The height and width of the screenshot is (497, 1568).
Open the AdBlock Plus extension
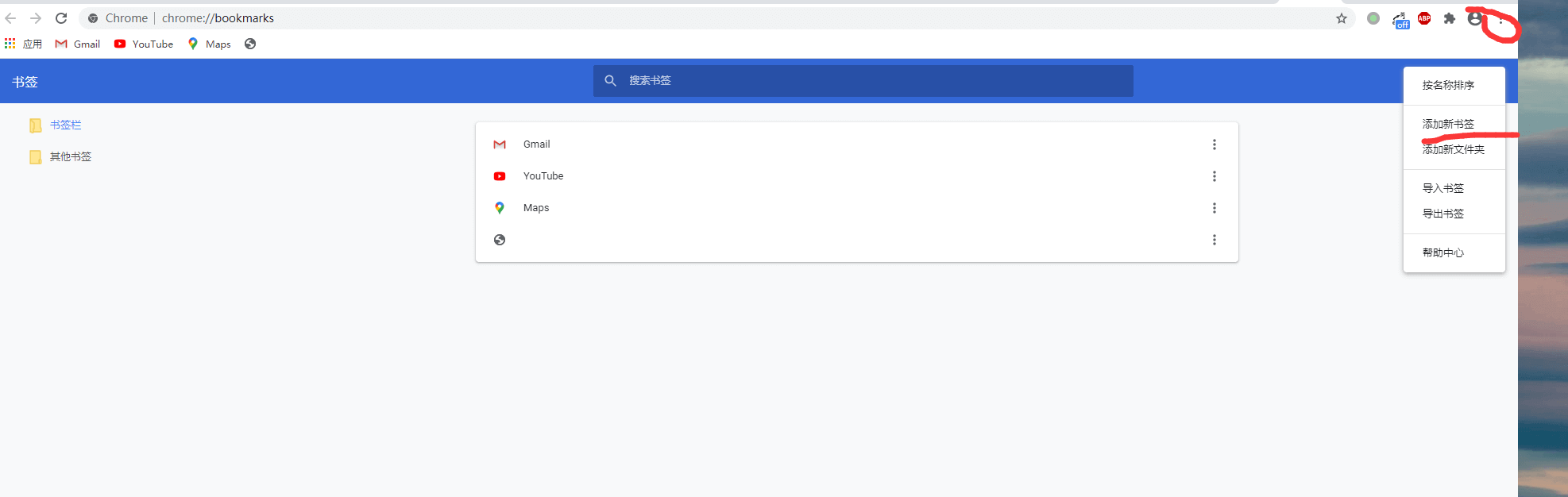1424,18
